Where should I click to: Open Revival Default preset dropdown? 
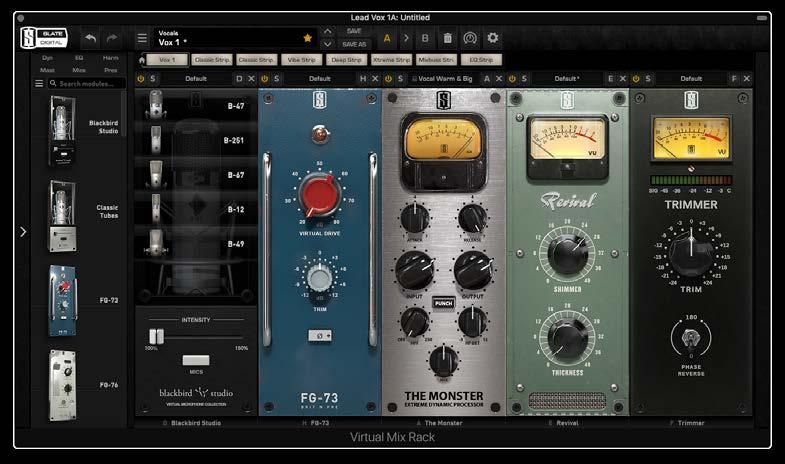[567, 79]
